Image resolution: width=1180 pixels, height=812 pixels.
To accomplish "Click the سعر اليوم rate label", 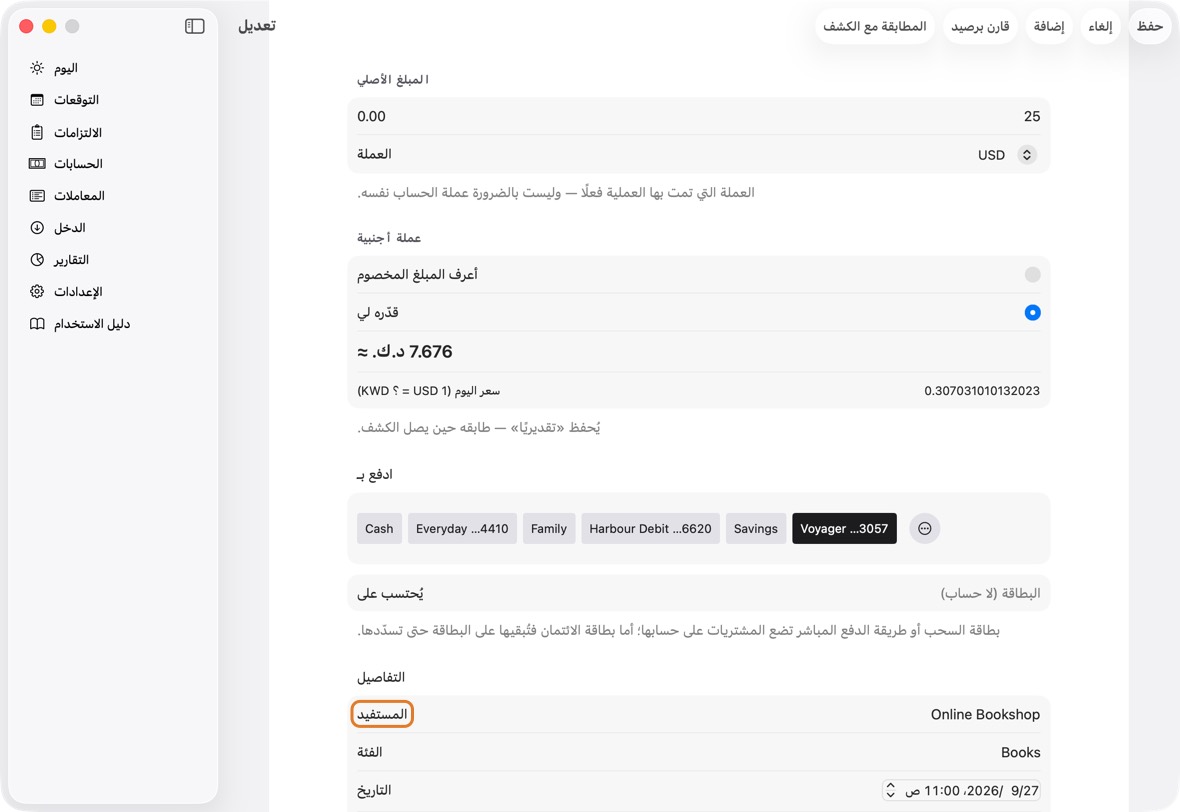I will click(x=428, y=391).
